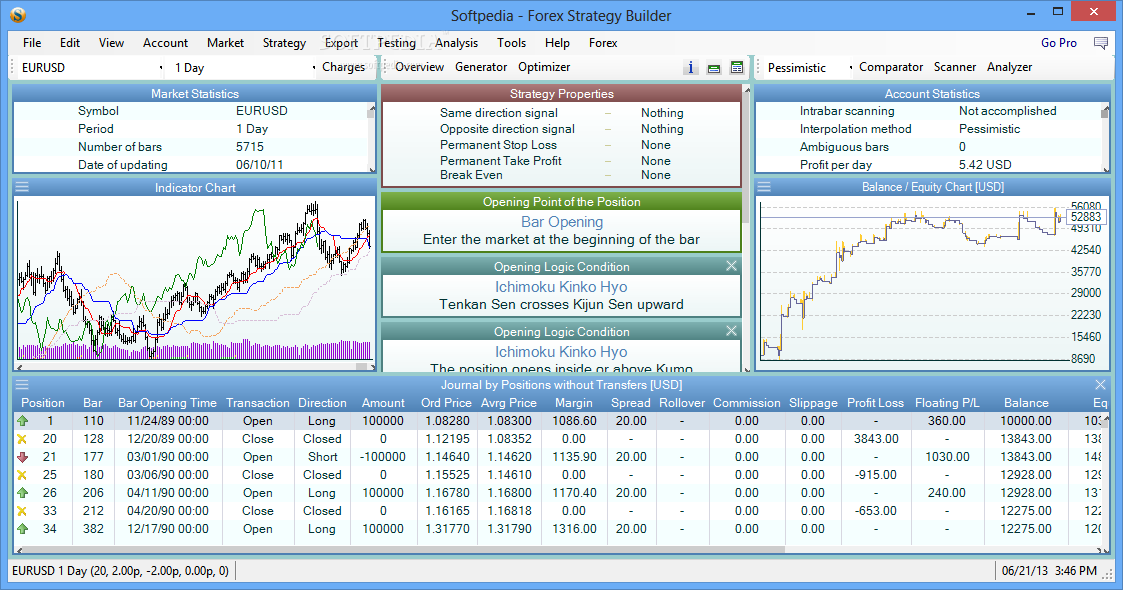Click the red down arrow icon of position 21
This screenshot has height=590, width=1123.
coord(22,457)
